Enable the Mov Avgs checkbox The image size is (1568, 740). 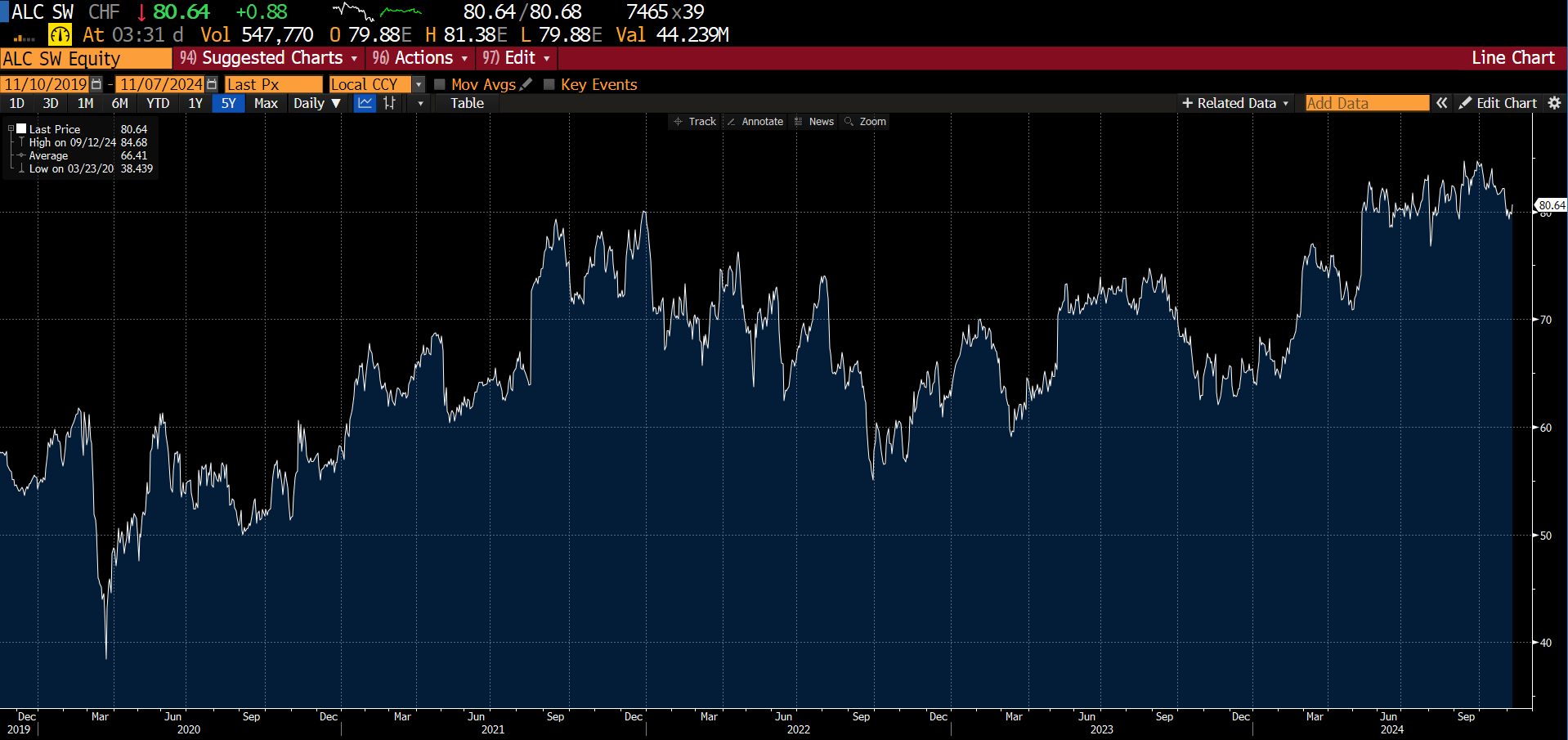point(440,84)
